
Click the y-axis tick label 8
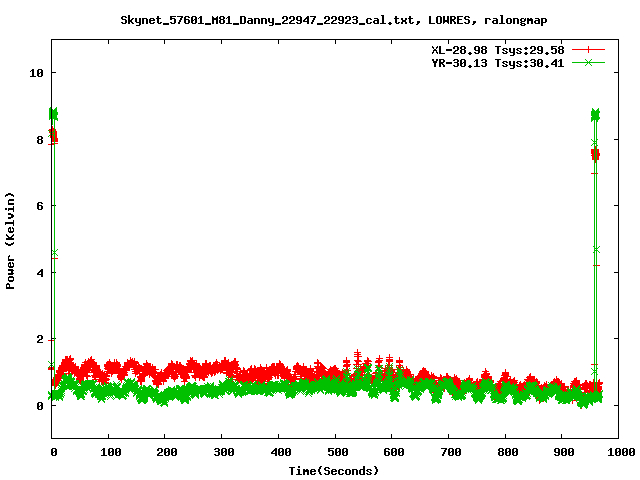click(x=40, y=140)
